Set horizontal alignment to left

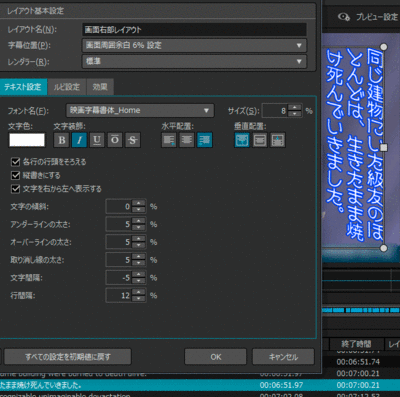tap(169, 140)
